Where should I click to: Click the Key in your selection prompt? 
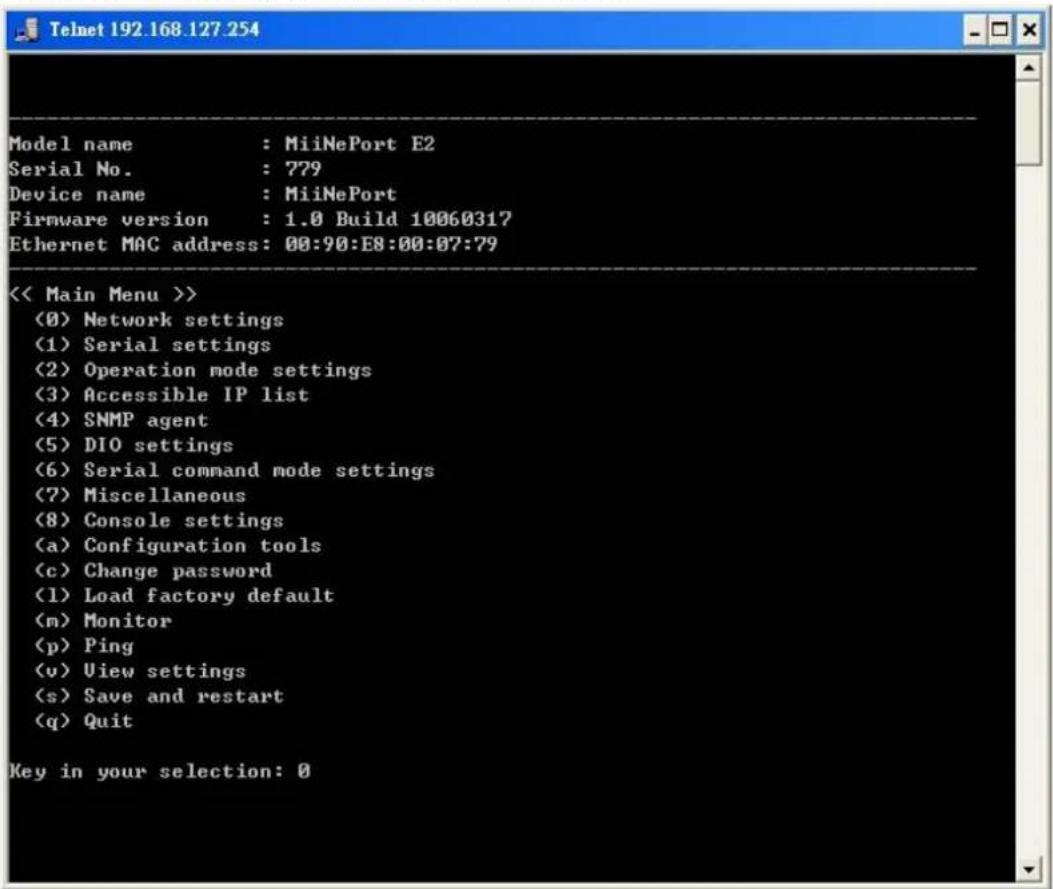click(159, 771)
